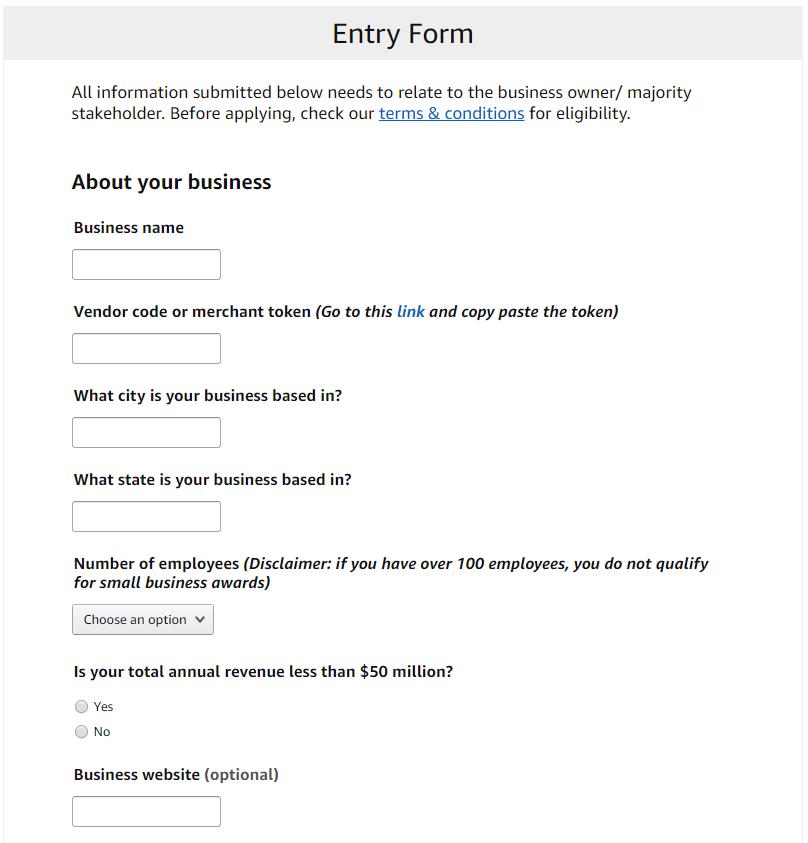Follow the merchant token 'link' hyperlink
This screenshot has height=843, width=808.
[x=410, y=312]
